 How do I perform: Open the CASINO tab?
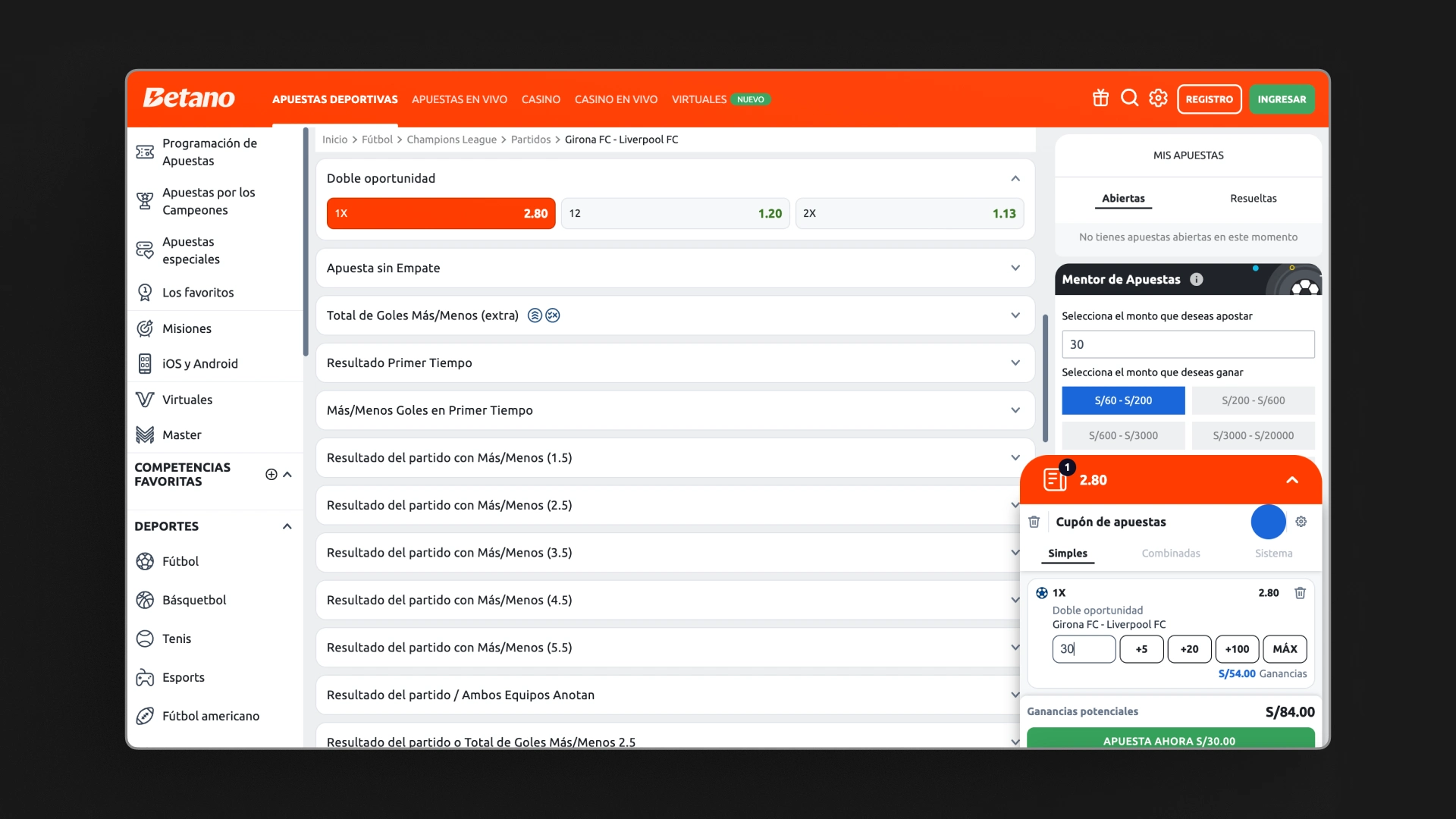click(541, 99)
